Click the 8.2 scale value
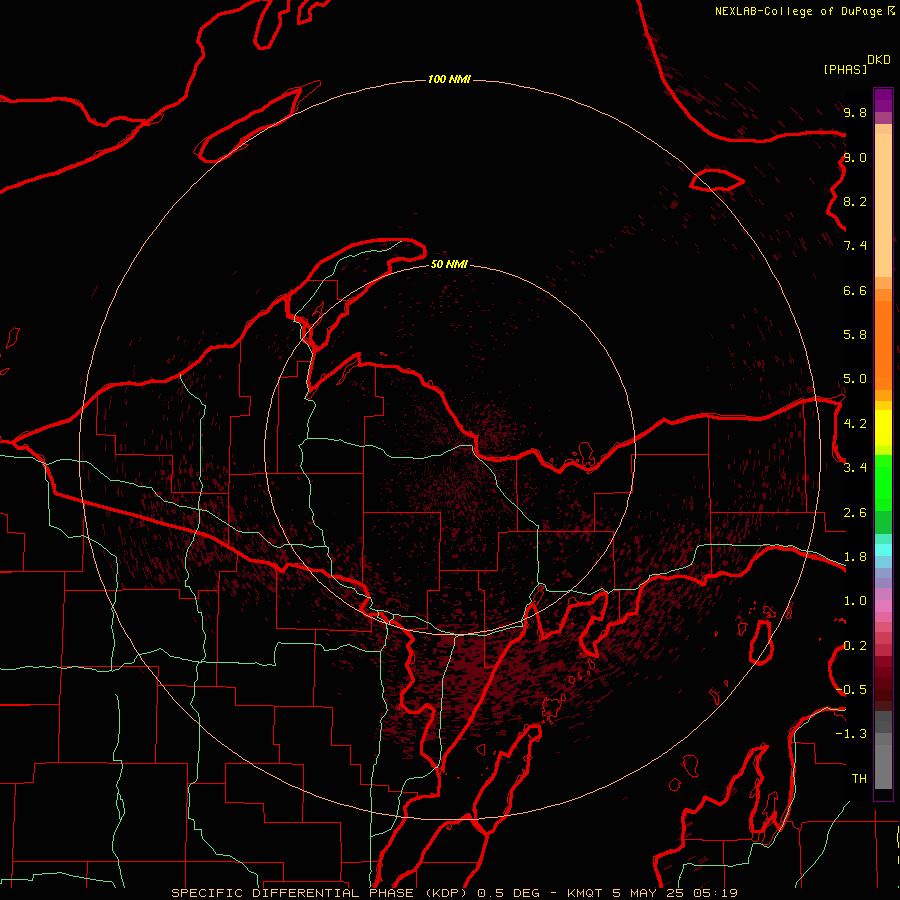The image size is (900, 900). point(855,202)
